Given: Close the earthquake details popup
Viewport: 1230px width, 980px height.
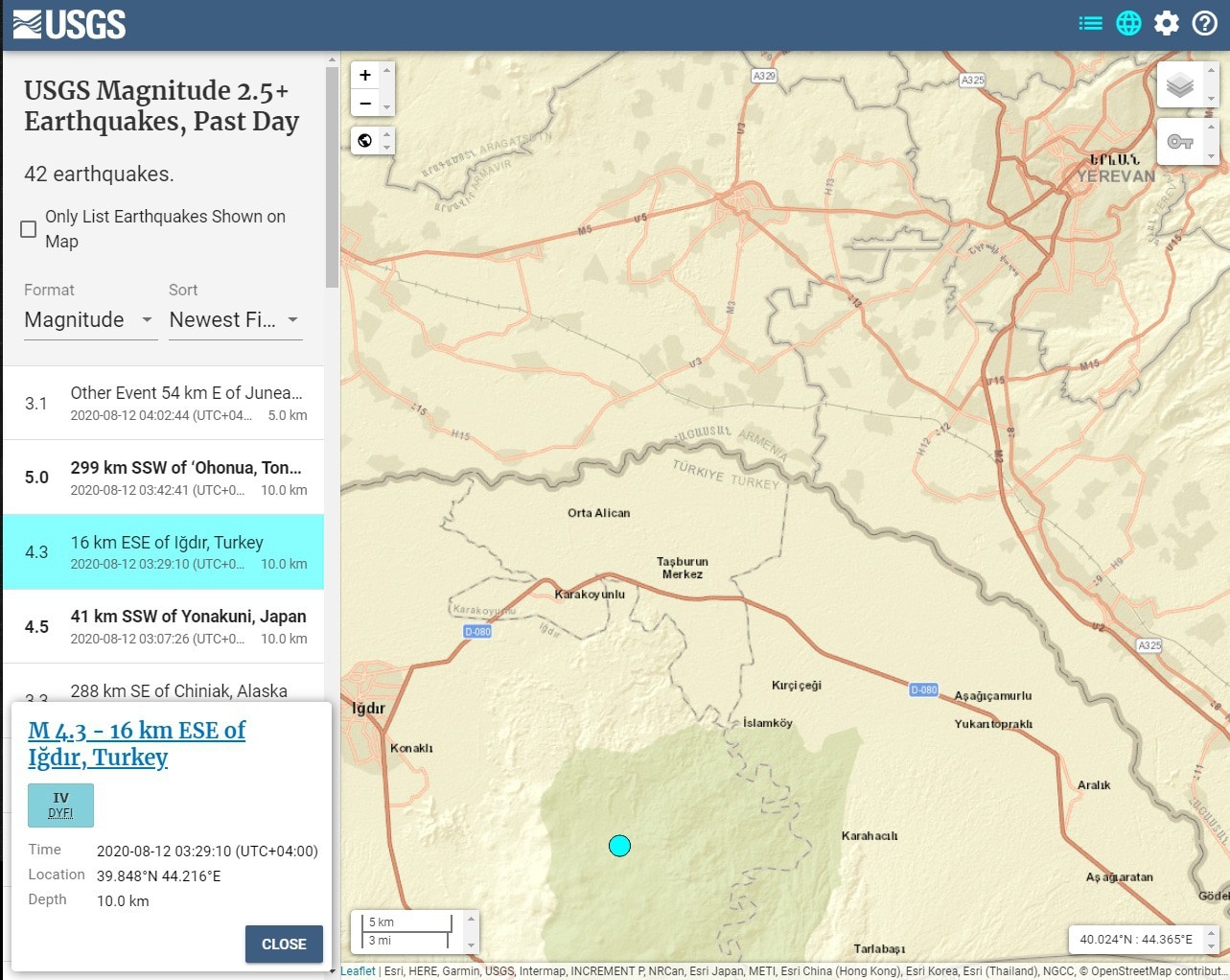Looking at the screenshot, I should [284, 944].
